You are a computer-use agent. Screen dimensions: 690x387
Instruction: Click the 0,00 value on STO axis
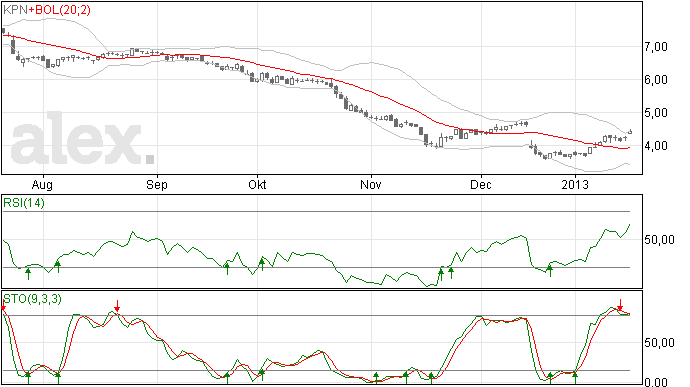point(656,382)
